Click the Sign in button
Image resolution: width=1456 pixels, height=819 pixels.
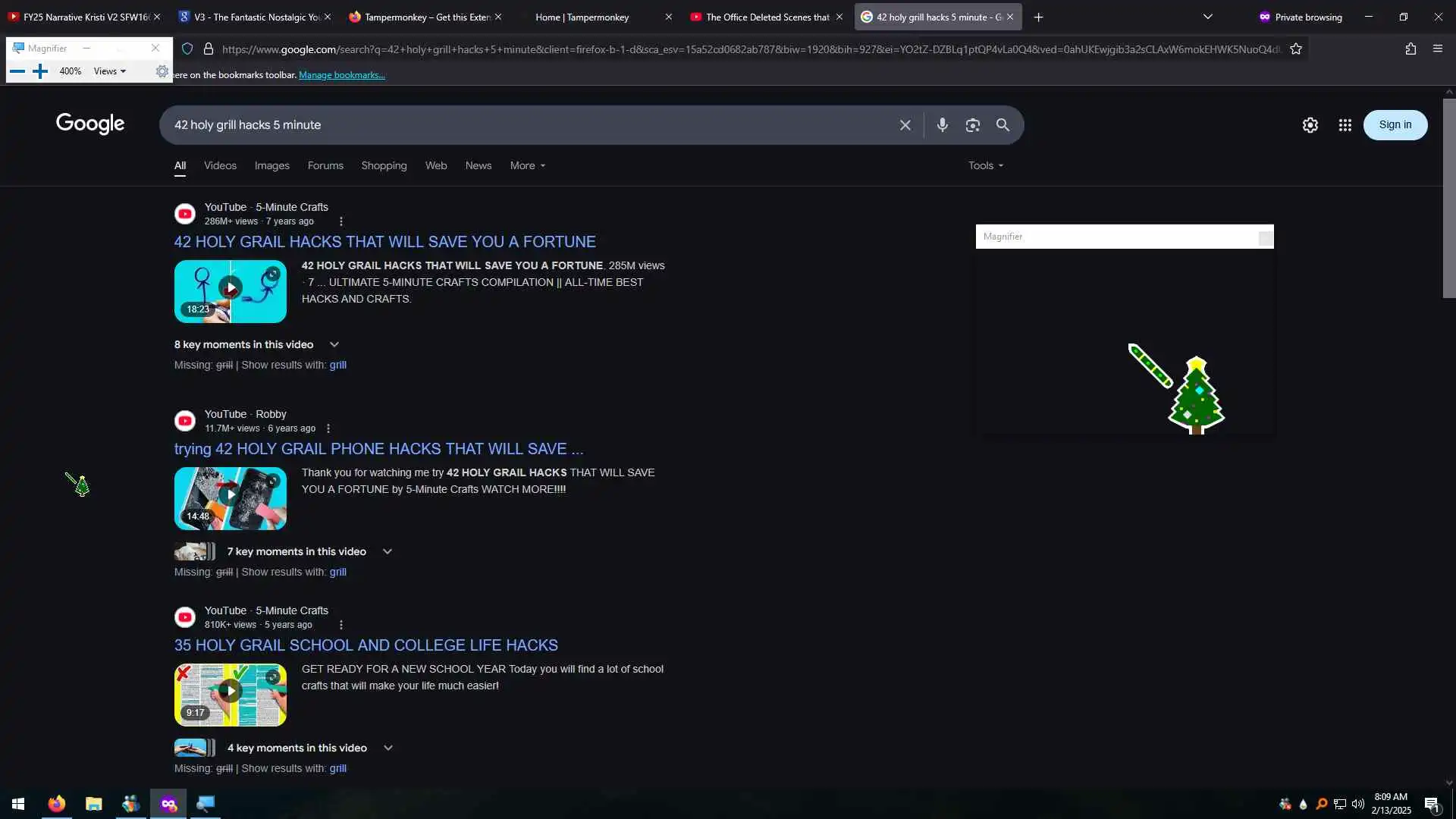(1395, 125)
